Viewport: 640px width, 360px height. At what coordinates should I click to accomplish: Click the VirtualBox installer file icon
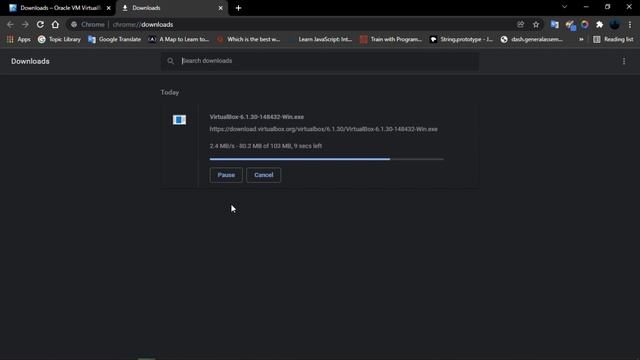pos(179,120)
